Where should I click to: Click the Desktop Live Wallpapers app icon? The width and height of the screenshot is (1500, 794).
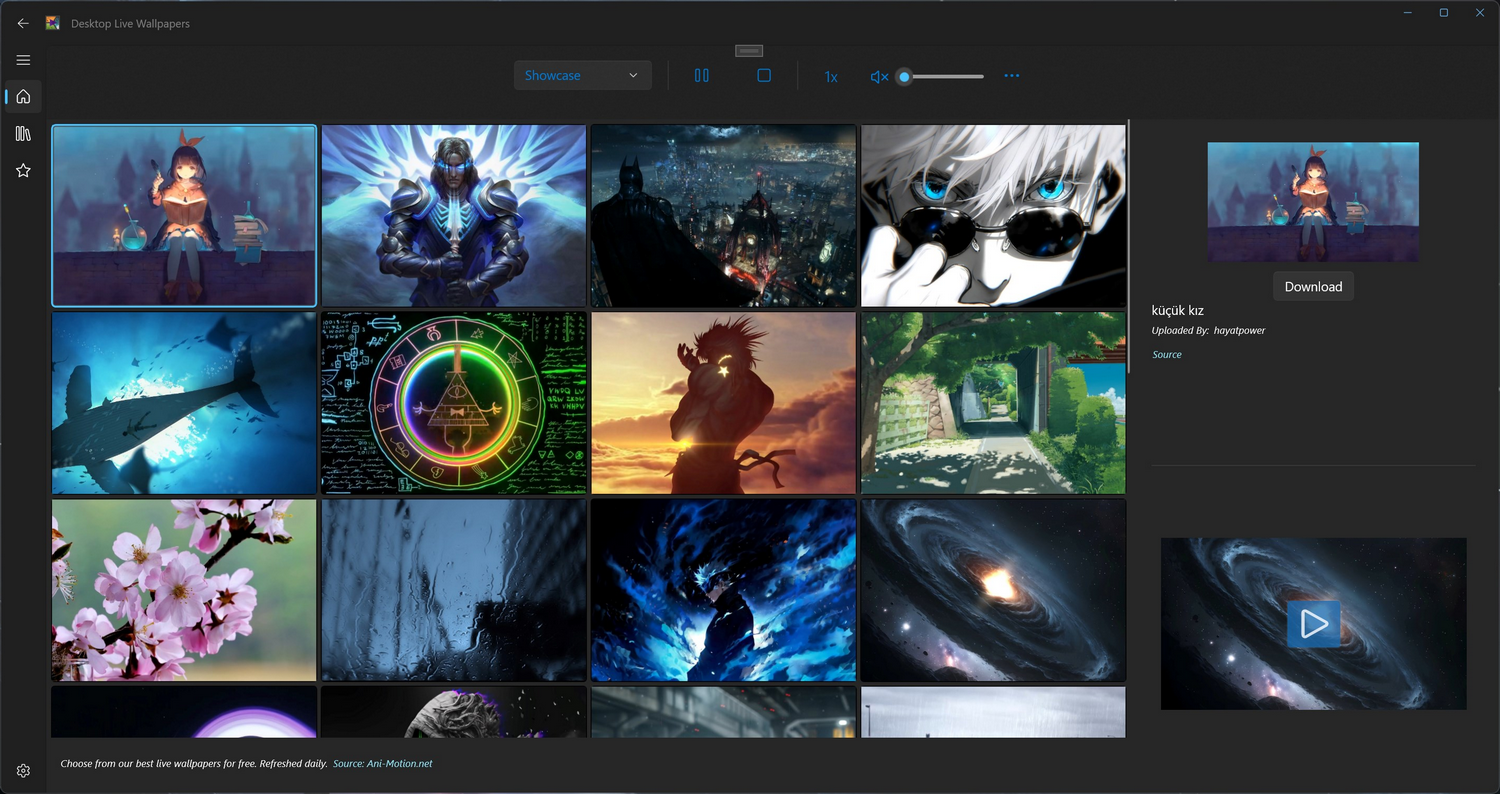[x=53, y=23]
